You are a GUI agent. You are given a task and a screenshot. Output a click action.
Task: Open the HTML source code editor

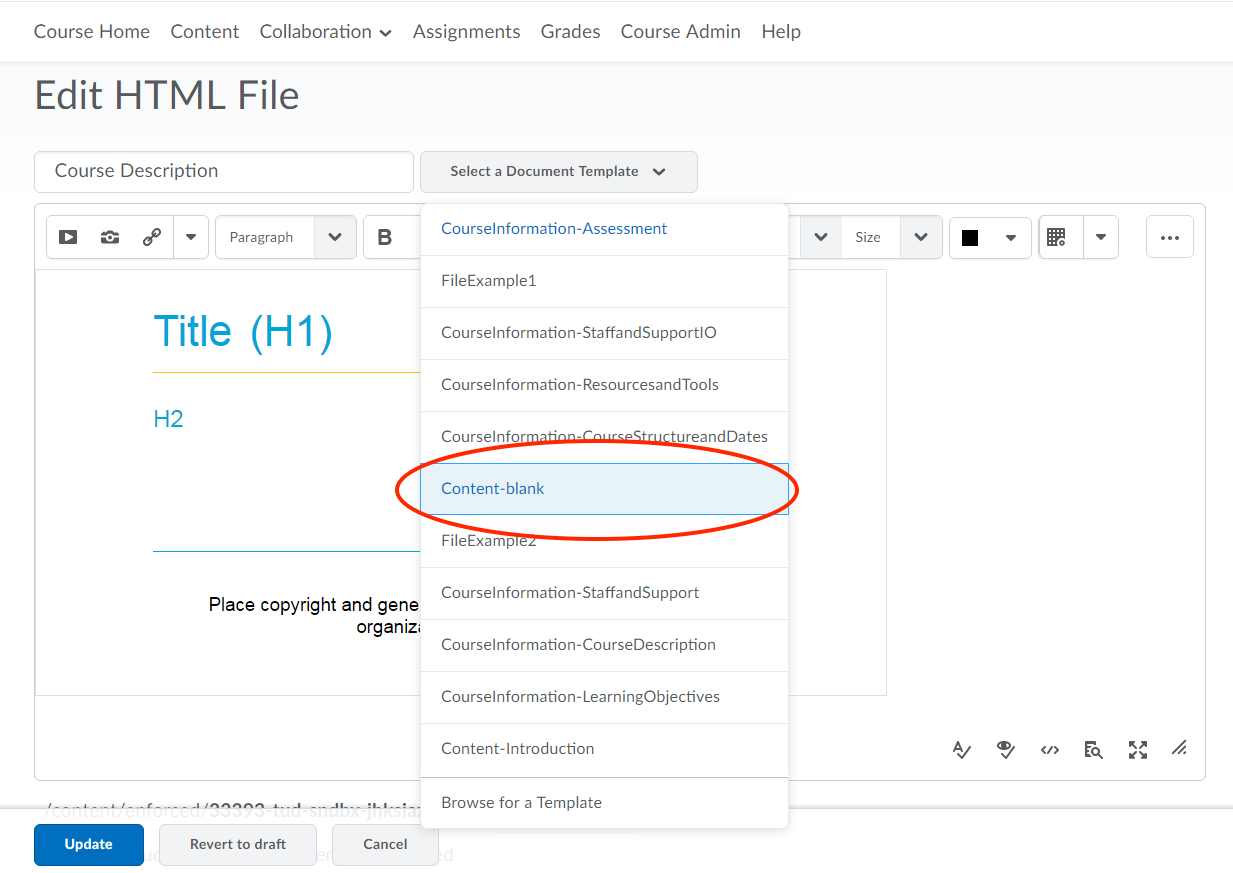(1050, 749)
